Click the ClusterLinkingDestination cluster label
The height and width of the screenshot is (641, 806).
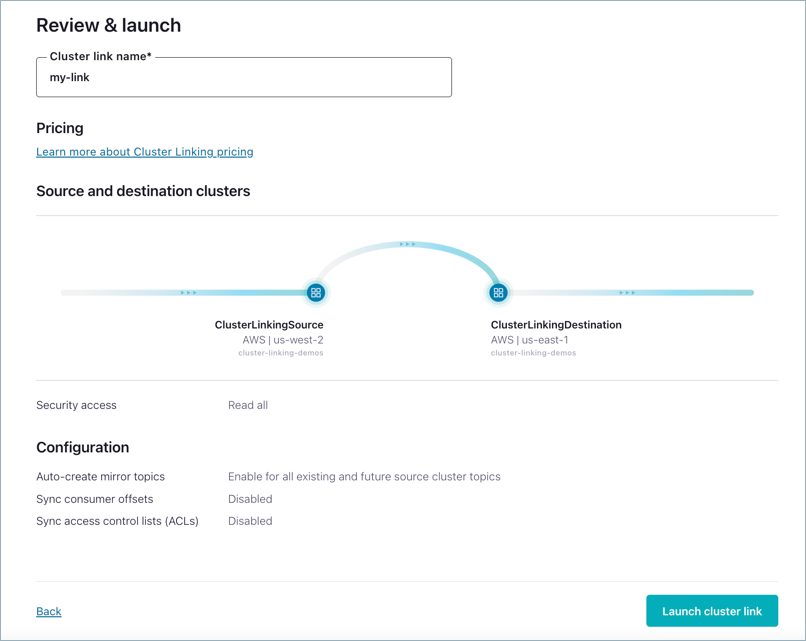click(x=556, y=324)
